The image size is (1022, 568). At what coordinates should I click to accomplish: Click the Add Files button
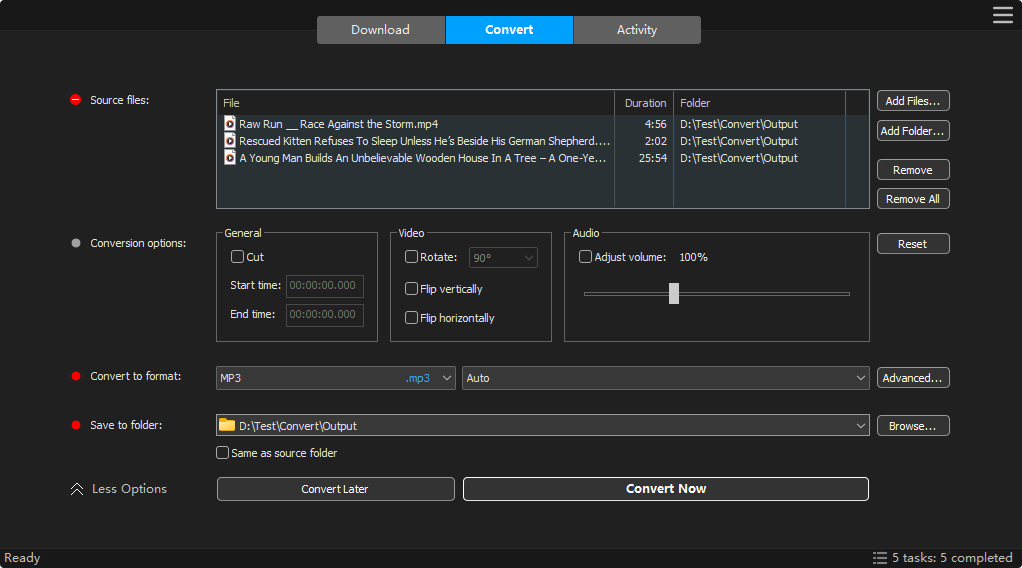coord(913,101)
